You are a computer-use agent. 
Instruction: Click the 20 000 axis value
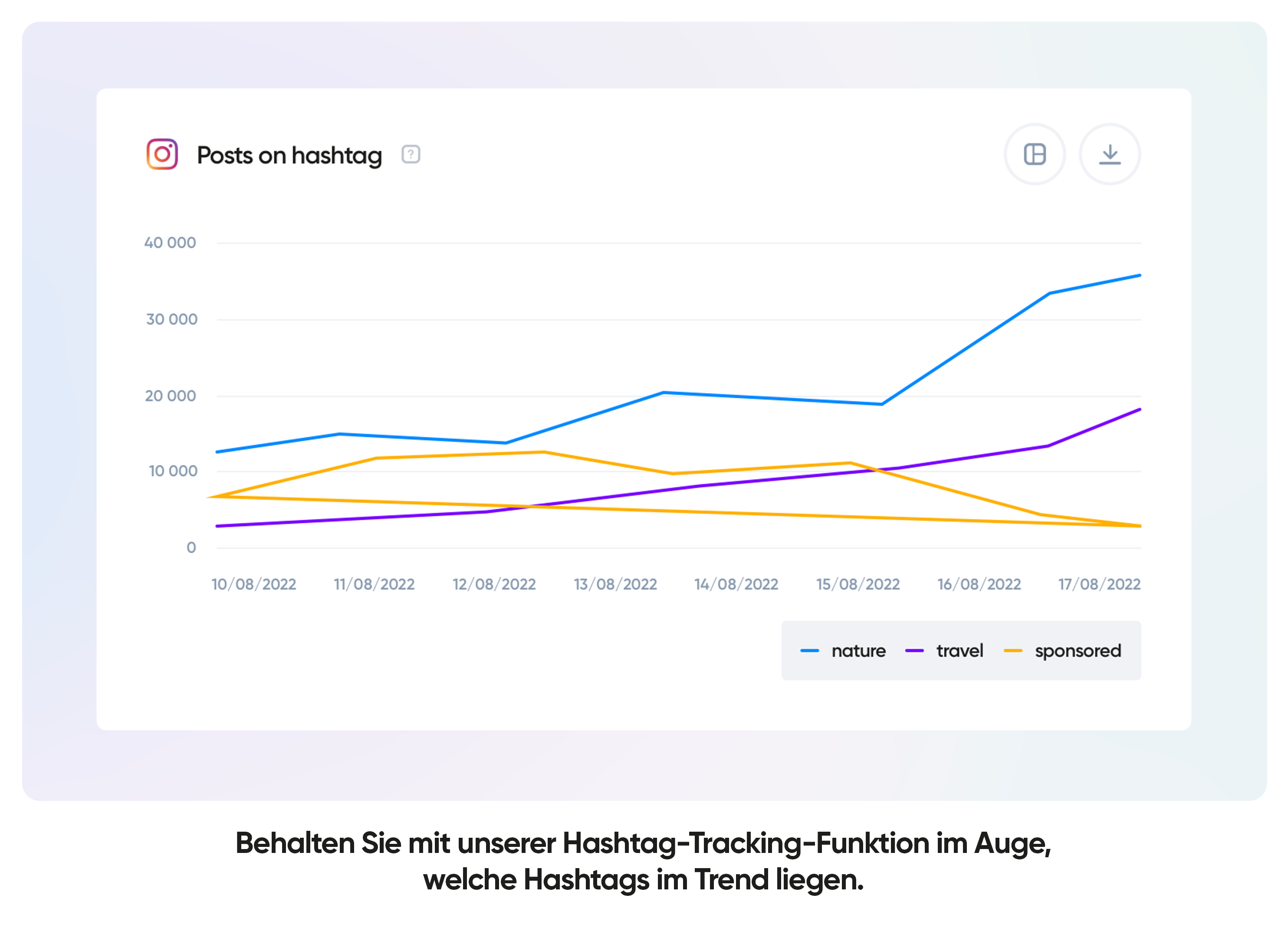tap(171, 396)
